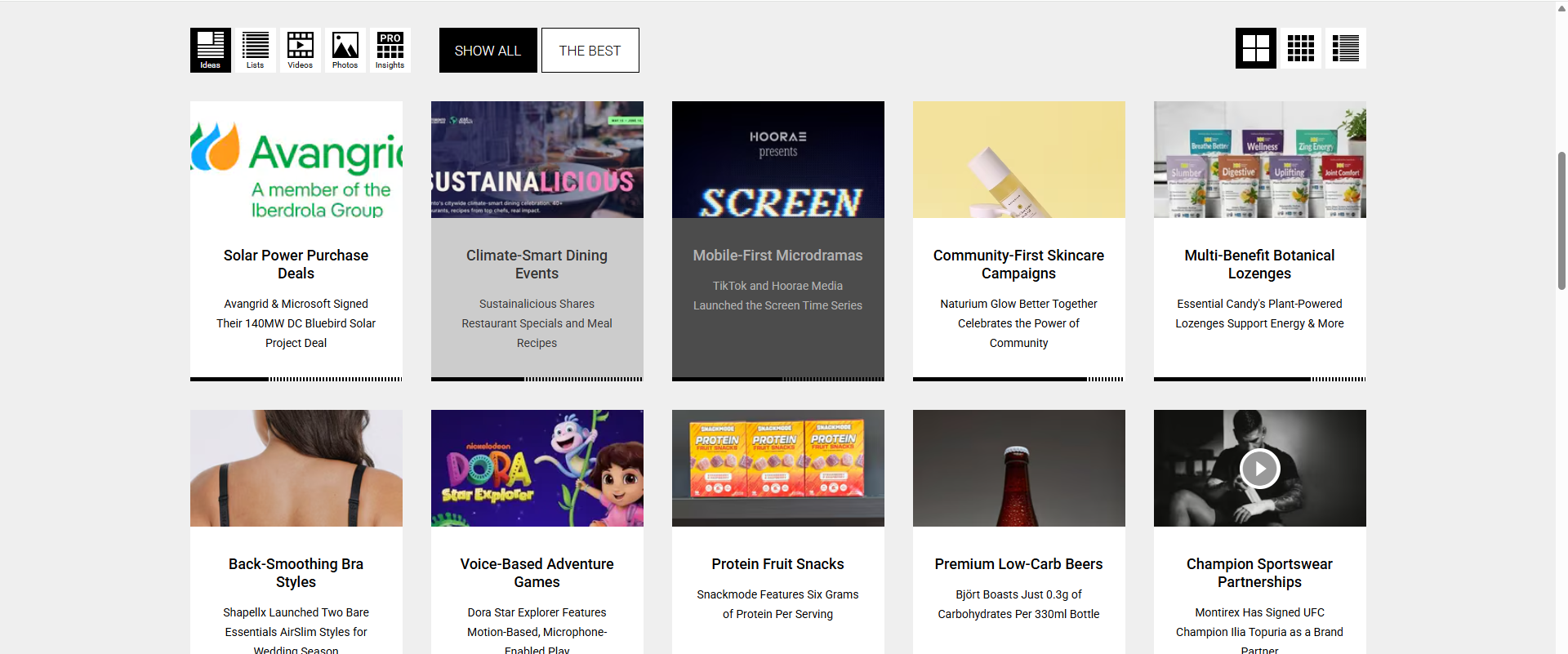The image size is (1568, 654).
Task: Click the THE BEST button
Action: click(590, 51)
